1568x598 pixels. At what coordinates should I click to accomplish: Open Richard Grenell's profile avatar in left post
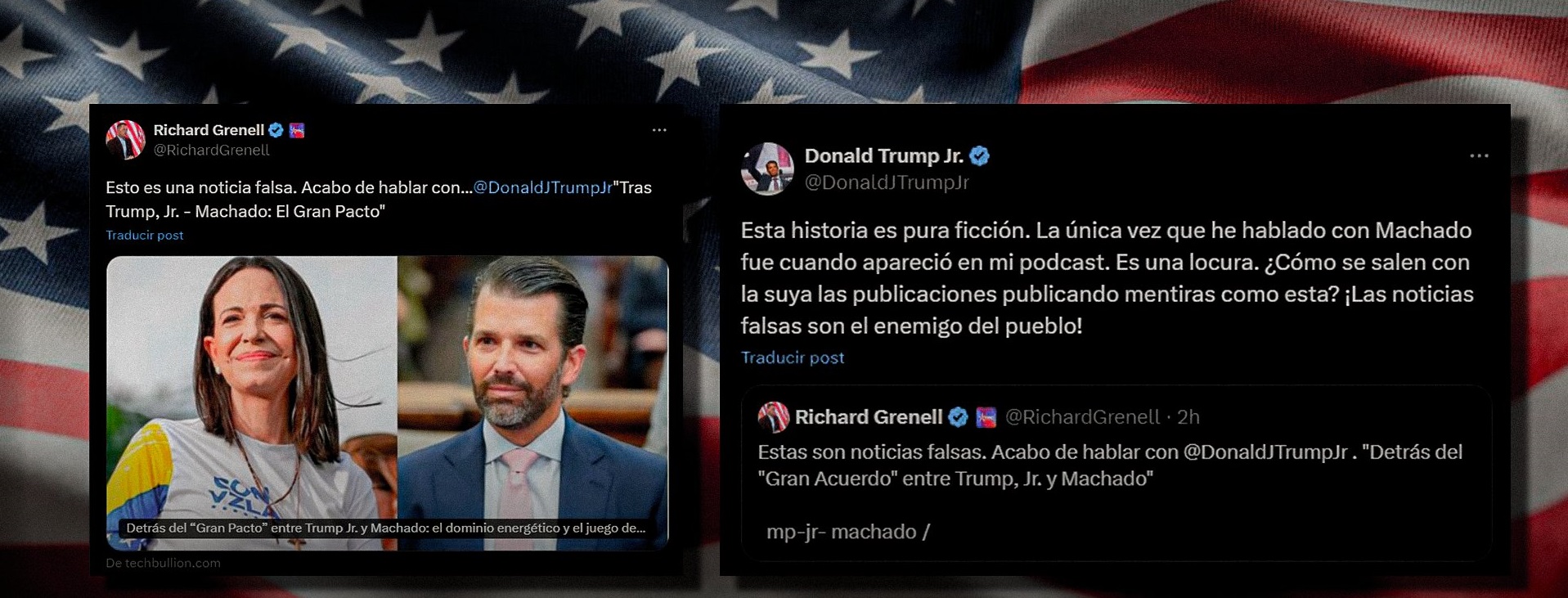click(125, 140)
